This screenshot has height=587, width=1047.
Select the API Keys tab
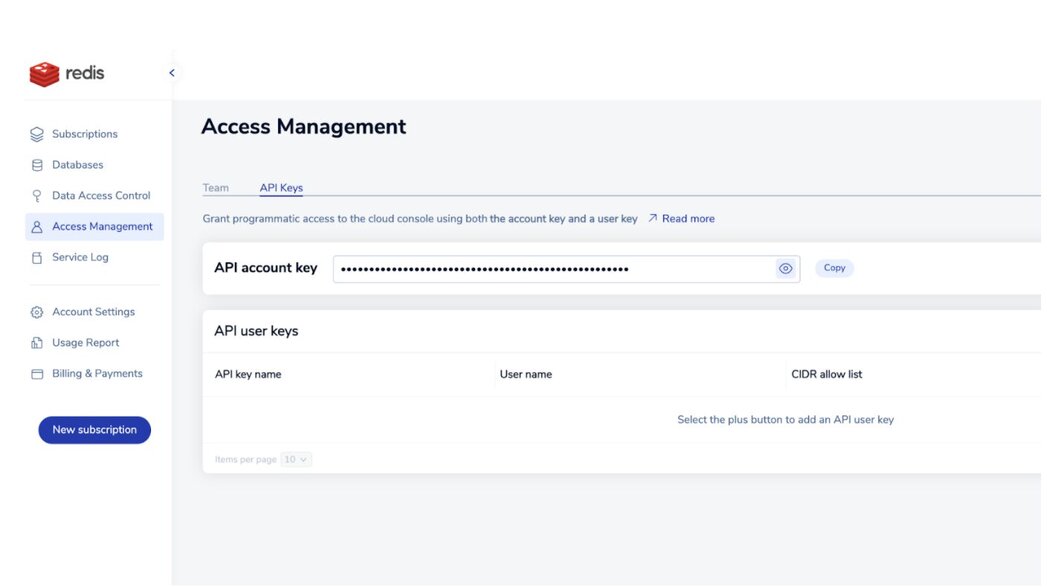click(281, 188)
